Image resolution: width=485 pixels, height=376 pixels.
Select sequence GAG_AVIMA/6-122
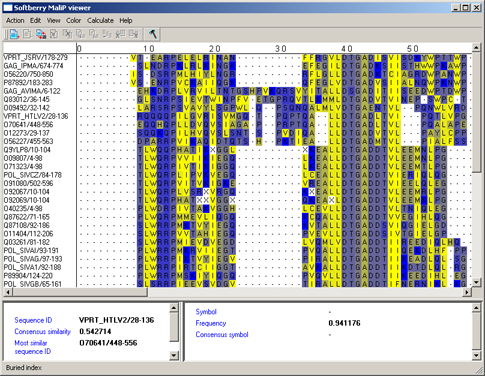(x=32, y=91)
